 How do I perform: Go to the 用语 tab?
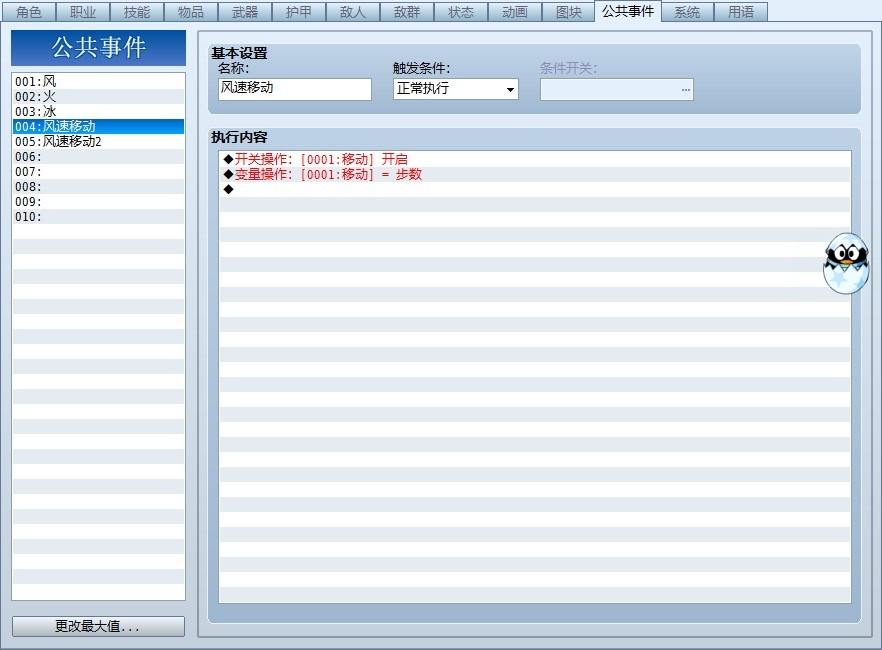coord(741,12)
